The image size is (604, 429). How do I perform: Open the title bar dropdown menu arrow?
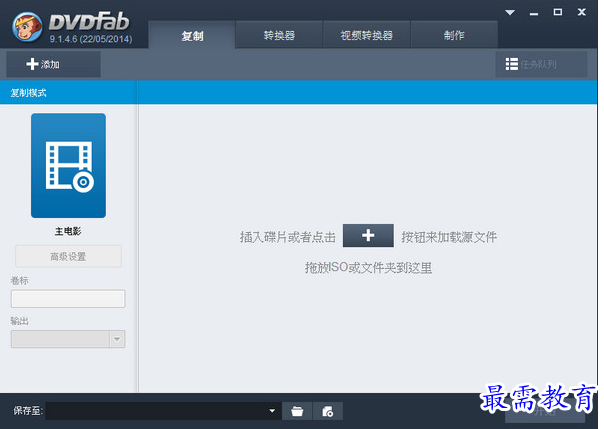[510, 12]
